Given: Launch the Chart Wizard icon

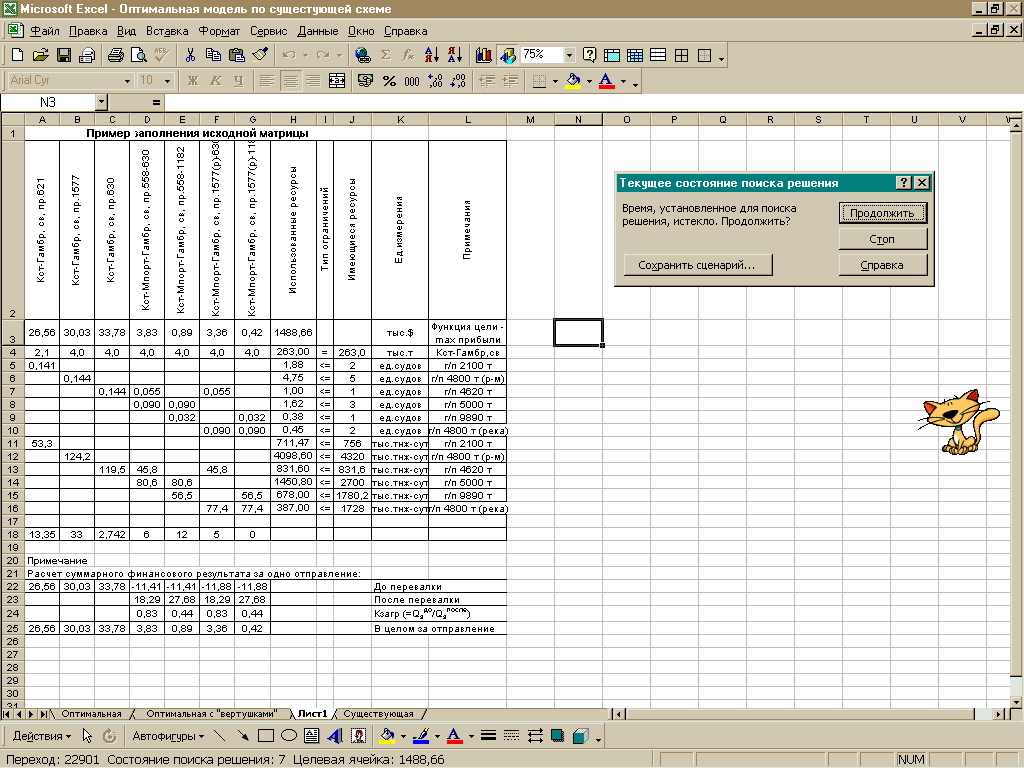Looking at the screenshot, I should point(484,56).
